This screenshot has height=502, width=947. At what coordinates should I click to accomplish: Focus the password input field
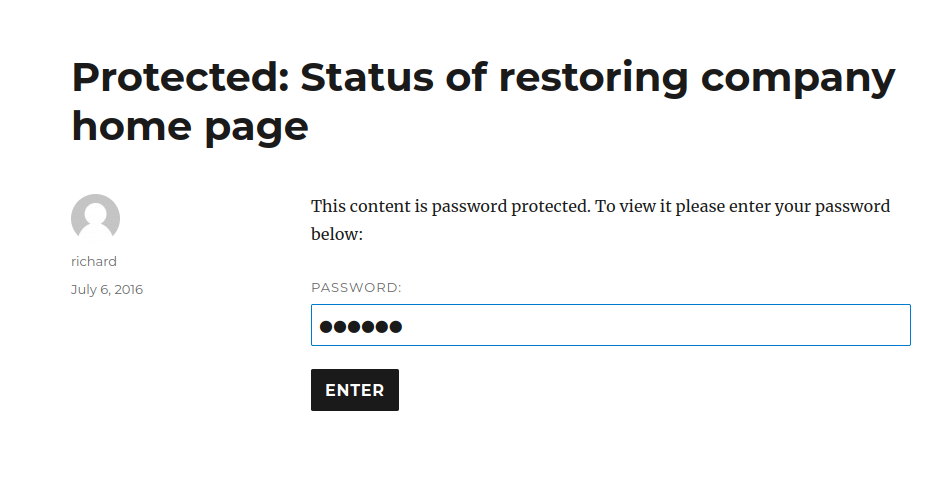click(610, 326)
